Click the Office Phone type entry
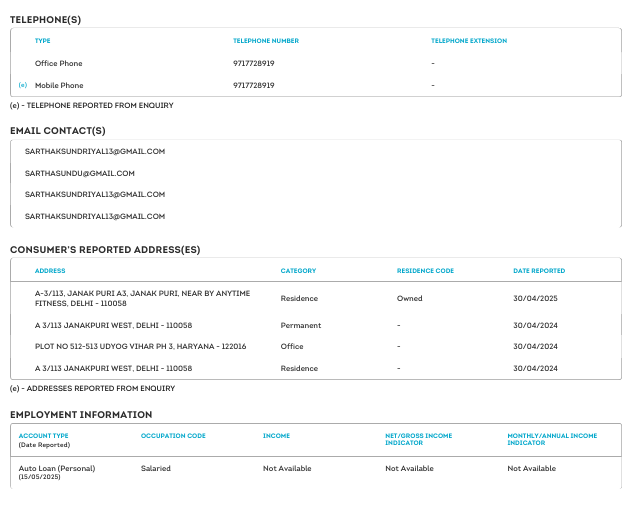 click(58, 63)
